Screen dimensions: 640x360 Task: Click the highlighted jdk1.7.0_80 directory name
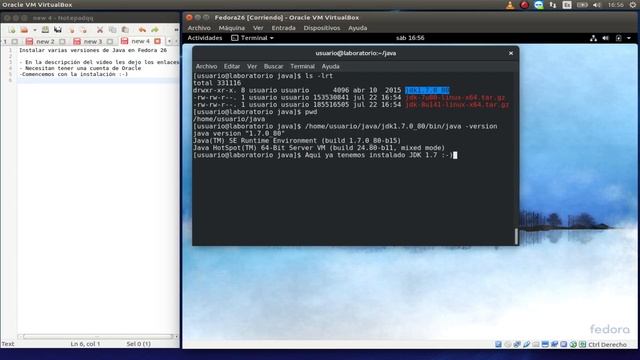point(427,90)
